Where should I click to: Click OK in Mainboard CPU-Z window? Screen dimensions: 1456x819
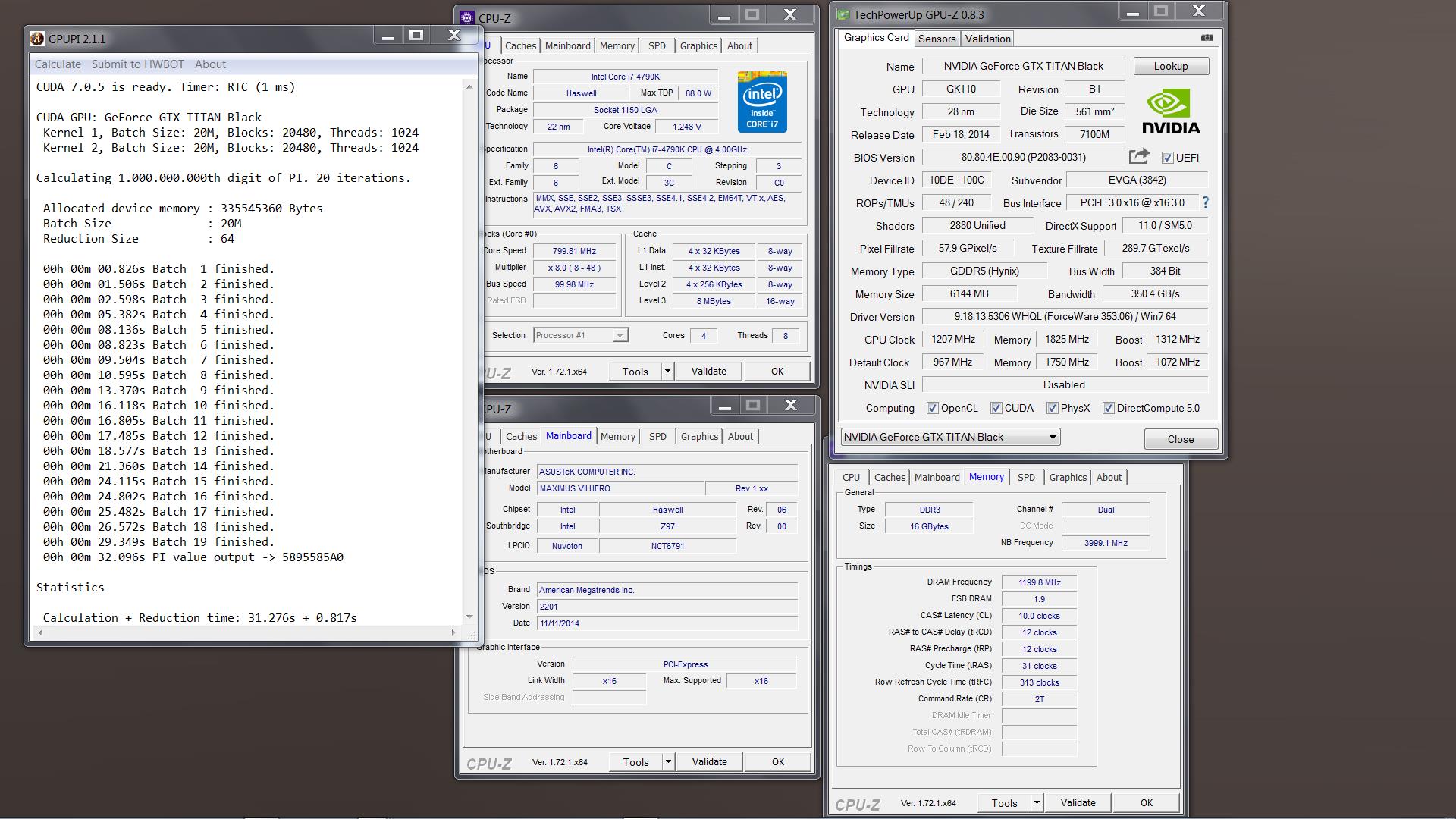778,761
